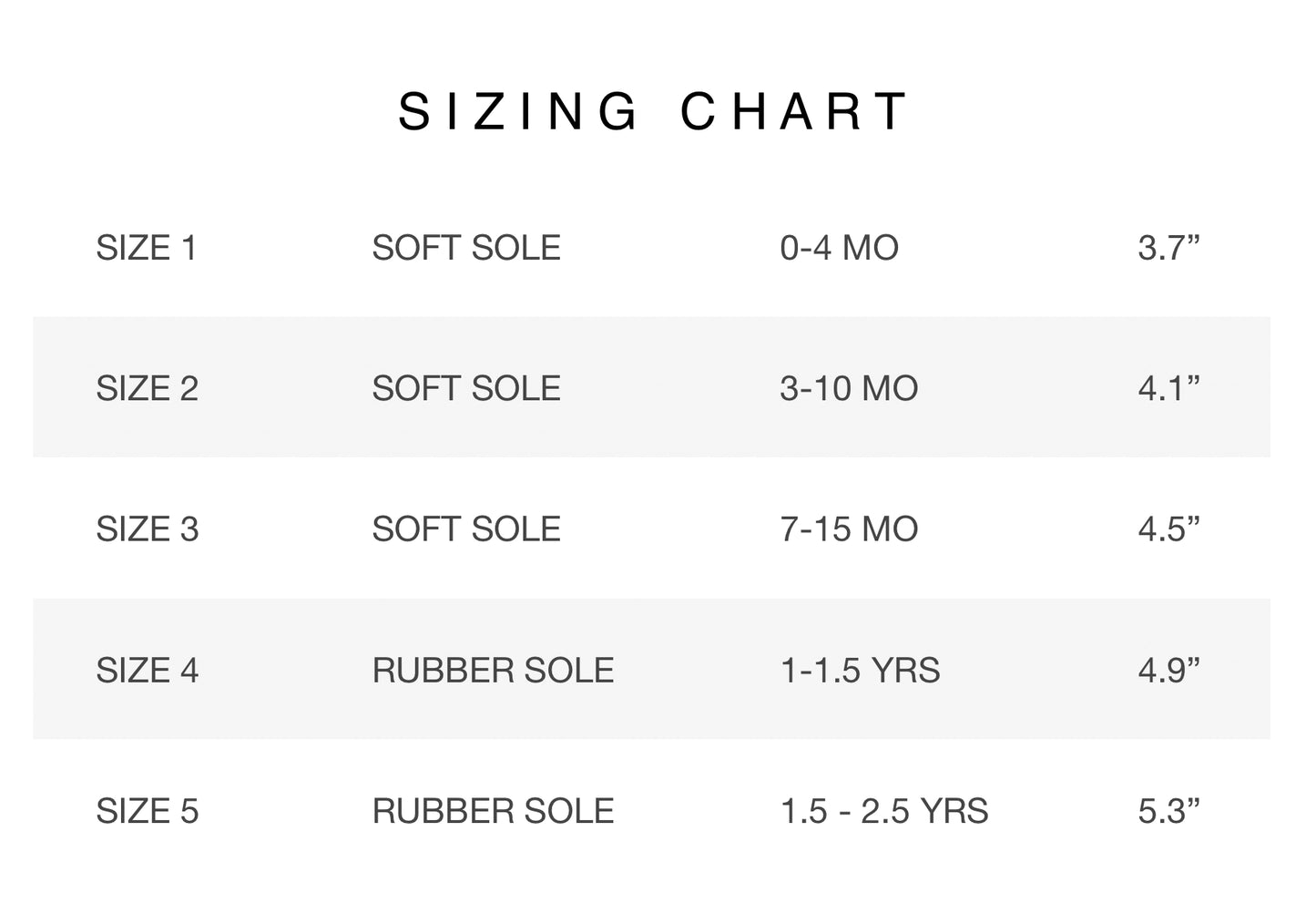Select the SIZE 3 label
1316x903 pixels.
(x=147, y=529)
